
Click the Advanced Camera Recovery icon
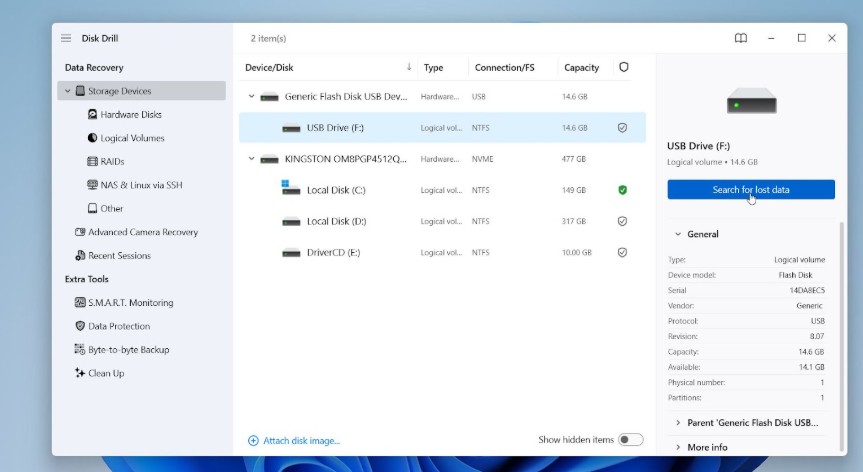80,232
